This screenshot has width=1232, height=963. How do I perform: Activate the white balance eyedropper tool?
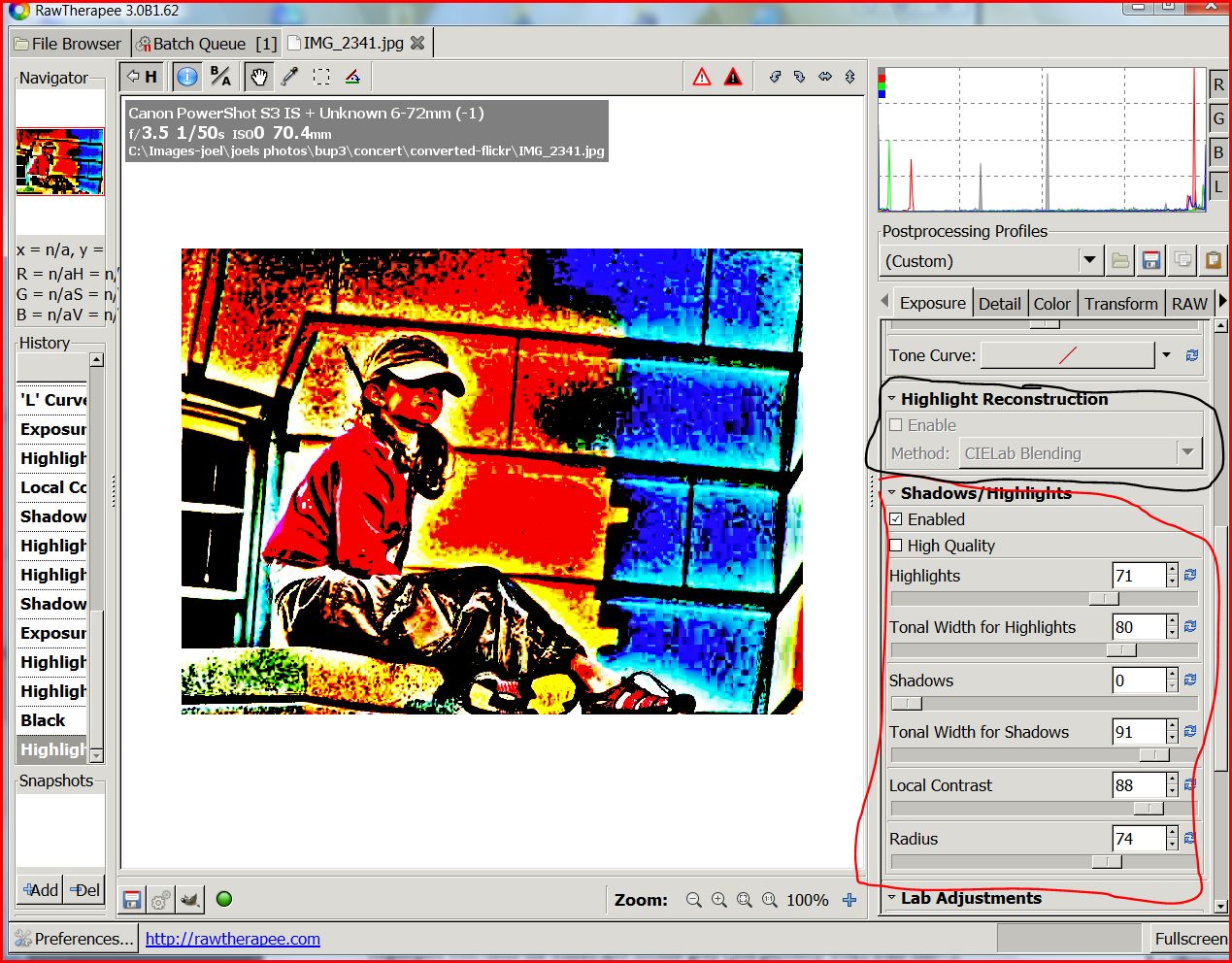click(288, 76)
